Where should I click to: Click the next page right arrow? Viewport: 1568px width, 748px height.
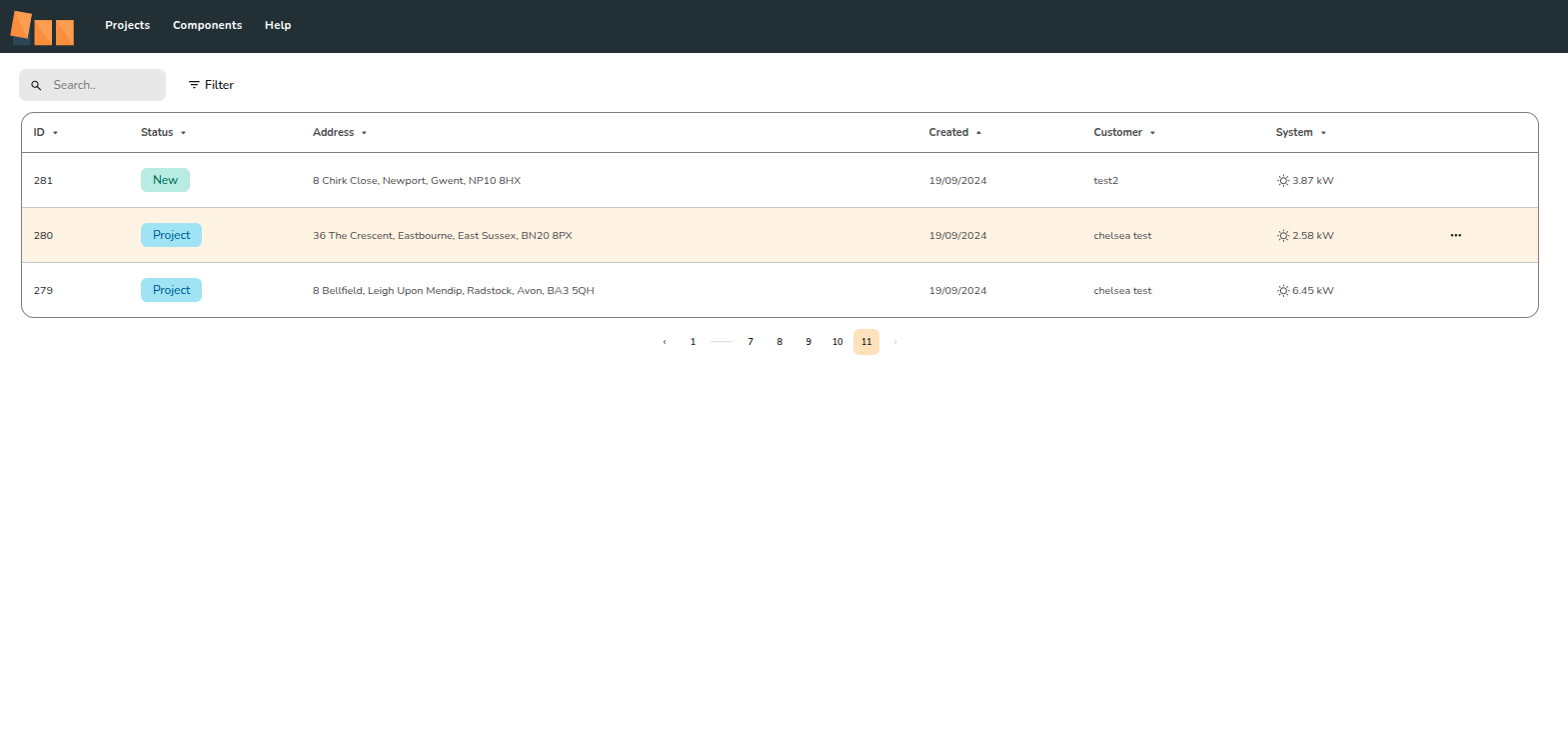click(895, 342)
